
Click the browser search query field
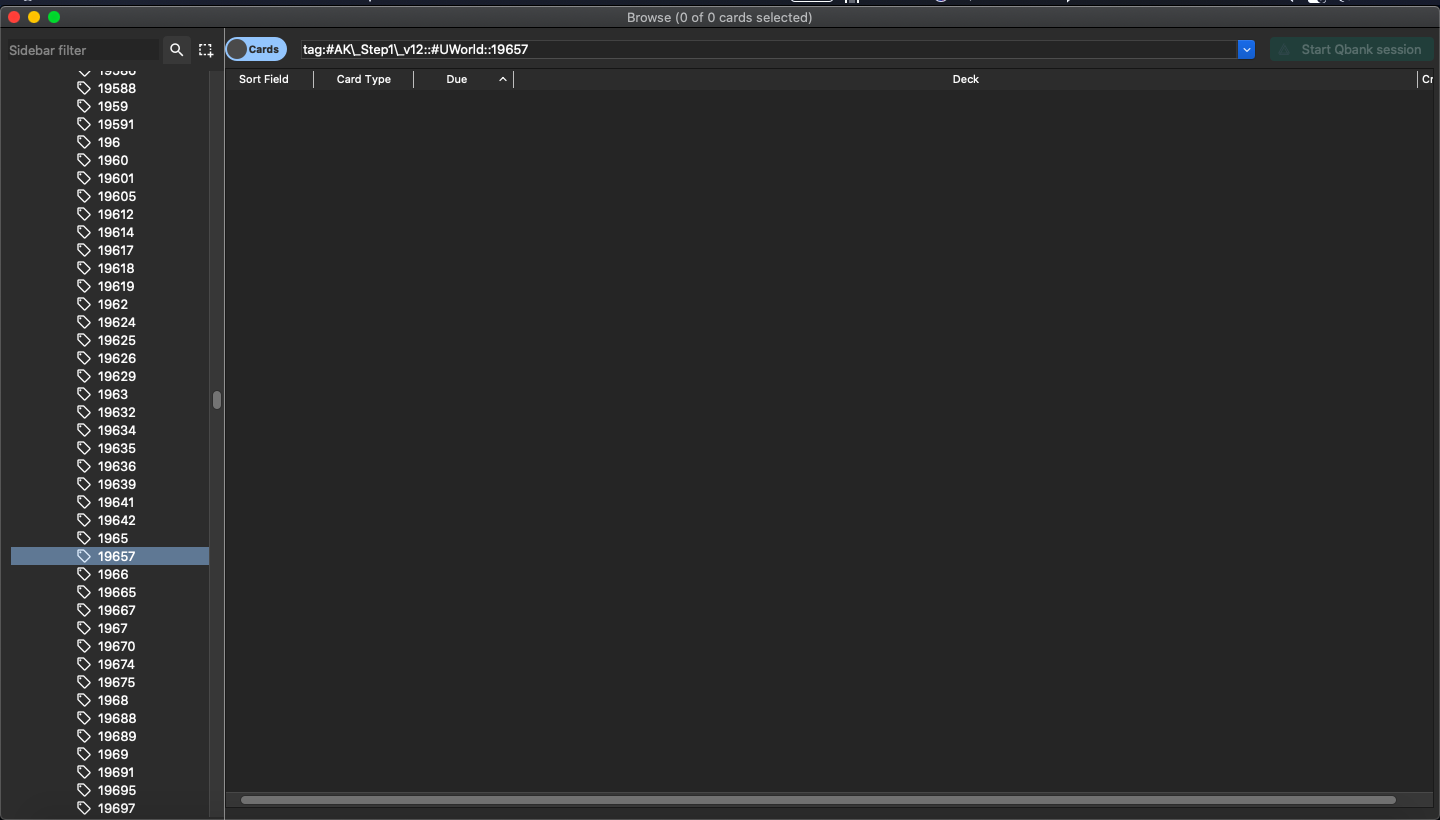coord(768,49)
